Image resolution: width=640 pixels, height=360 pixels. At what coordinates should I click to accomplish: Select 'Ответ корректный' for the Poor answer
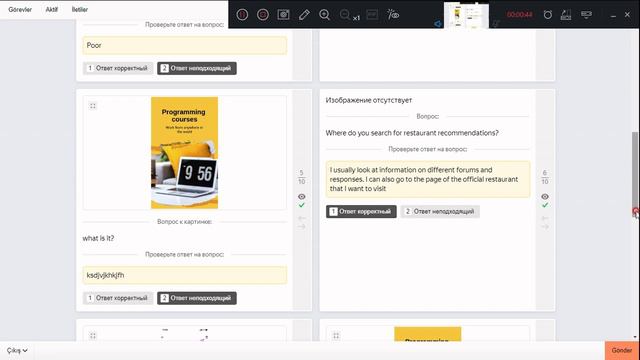click(x=118, y=68)
